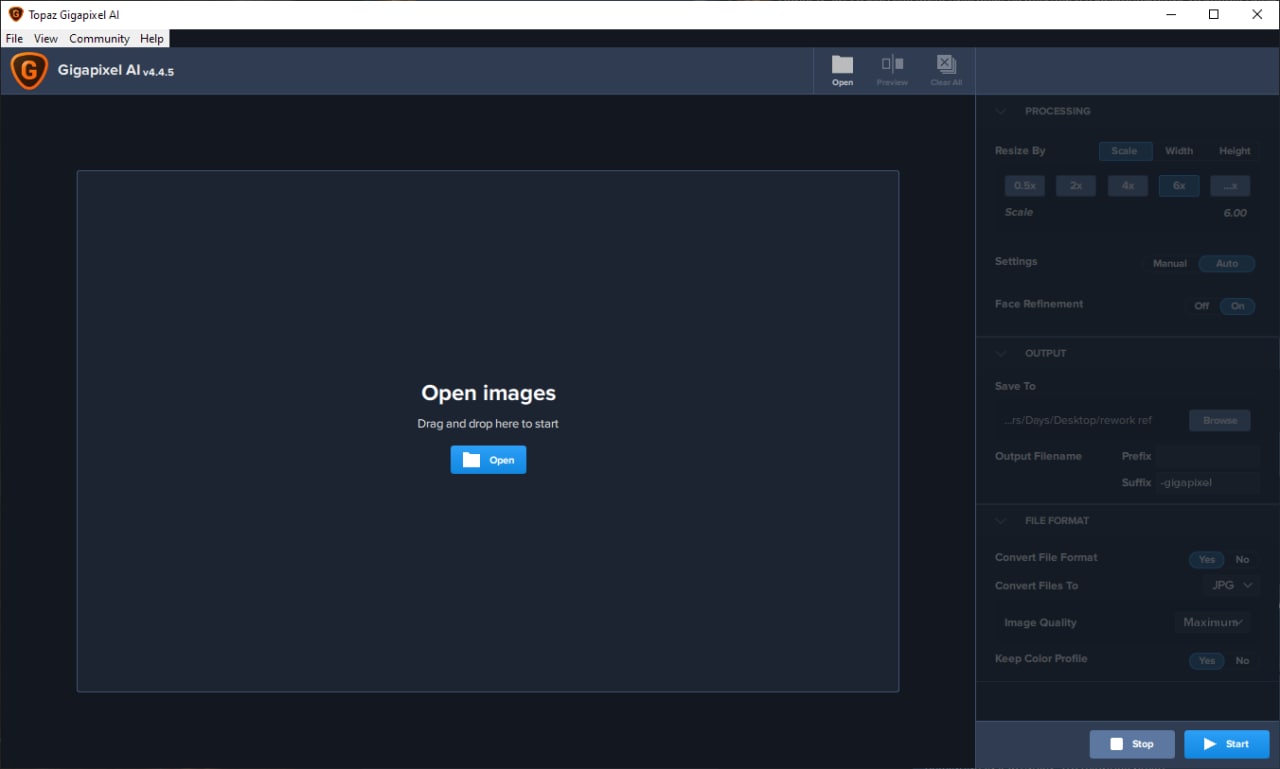The width and height of the screenshot is (1280, 769).
Task: Choose the custom ...x scale preset
Action: point(1230,186)
